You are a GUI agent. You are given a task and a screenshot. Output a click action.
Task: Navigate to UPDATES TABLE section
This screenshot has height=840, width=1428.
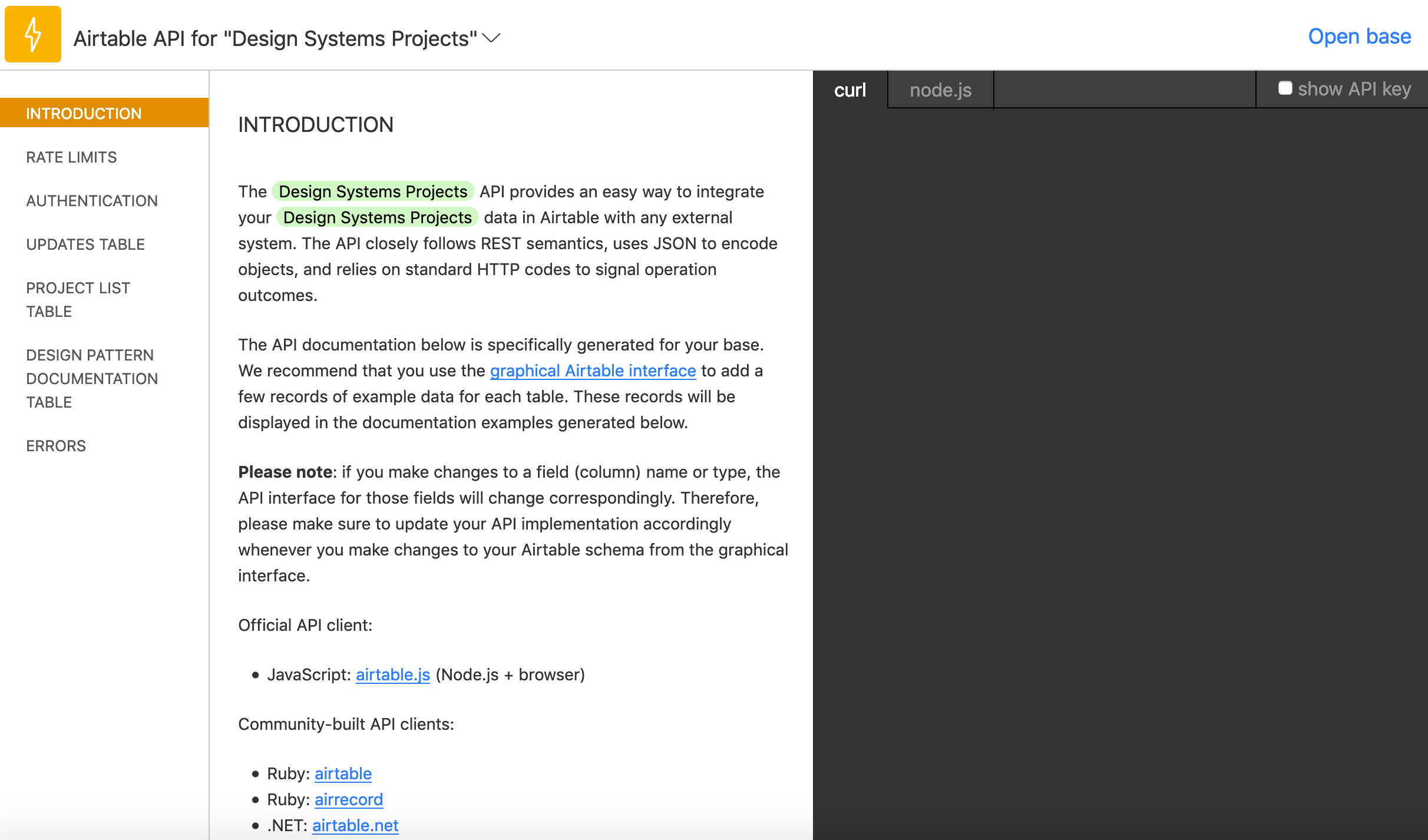[x=86, y=244]
